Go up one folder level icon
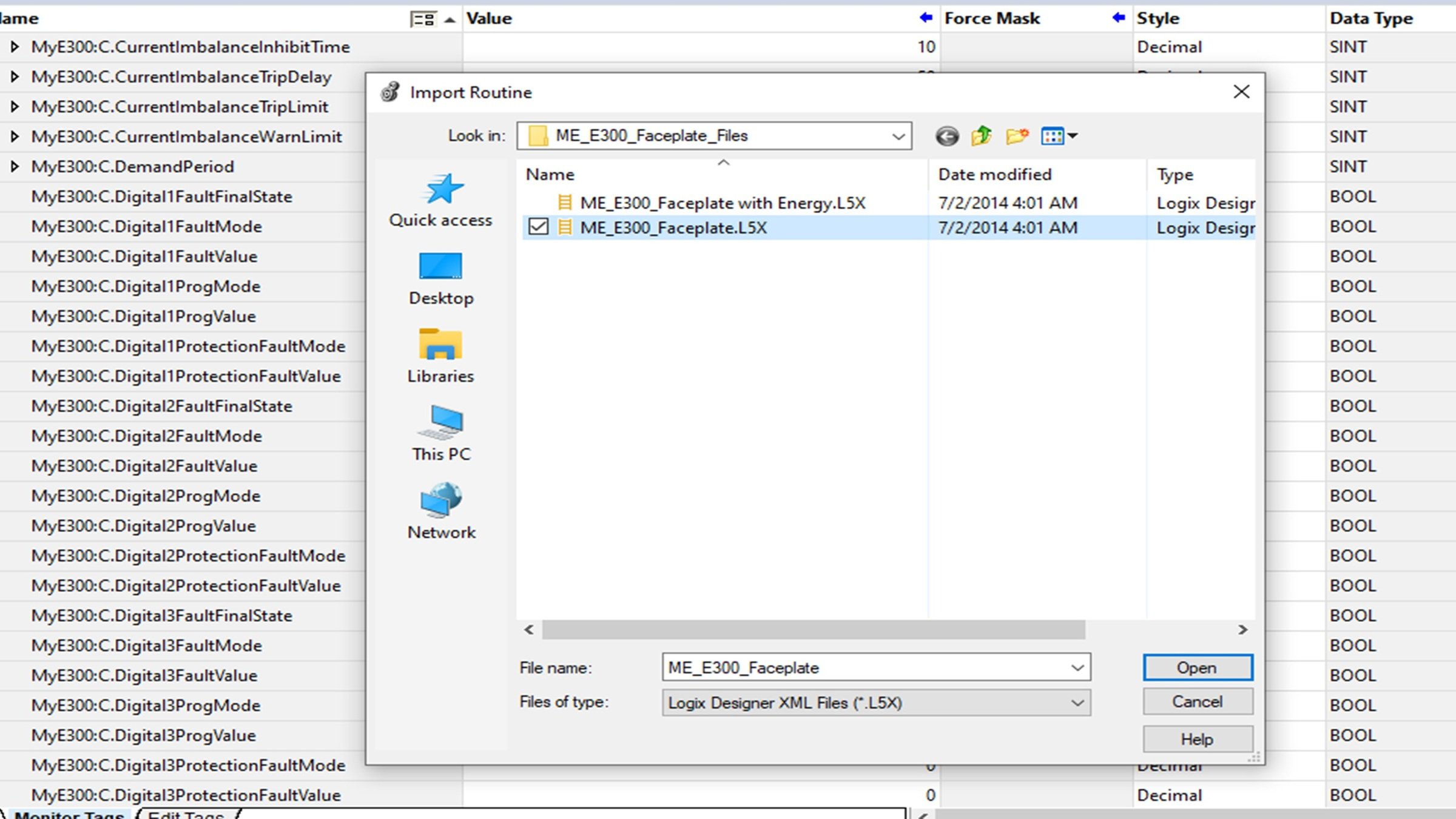The width and height of the screenshot is (1456, 819). pos(981,136)
